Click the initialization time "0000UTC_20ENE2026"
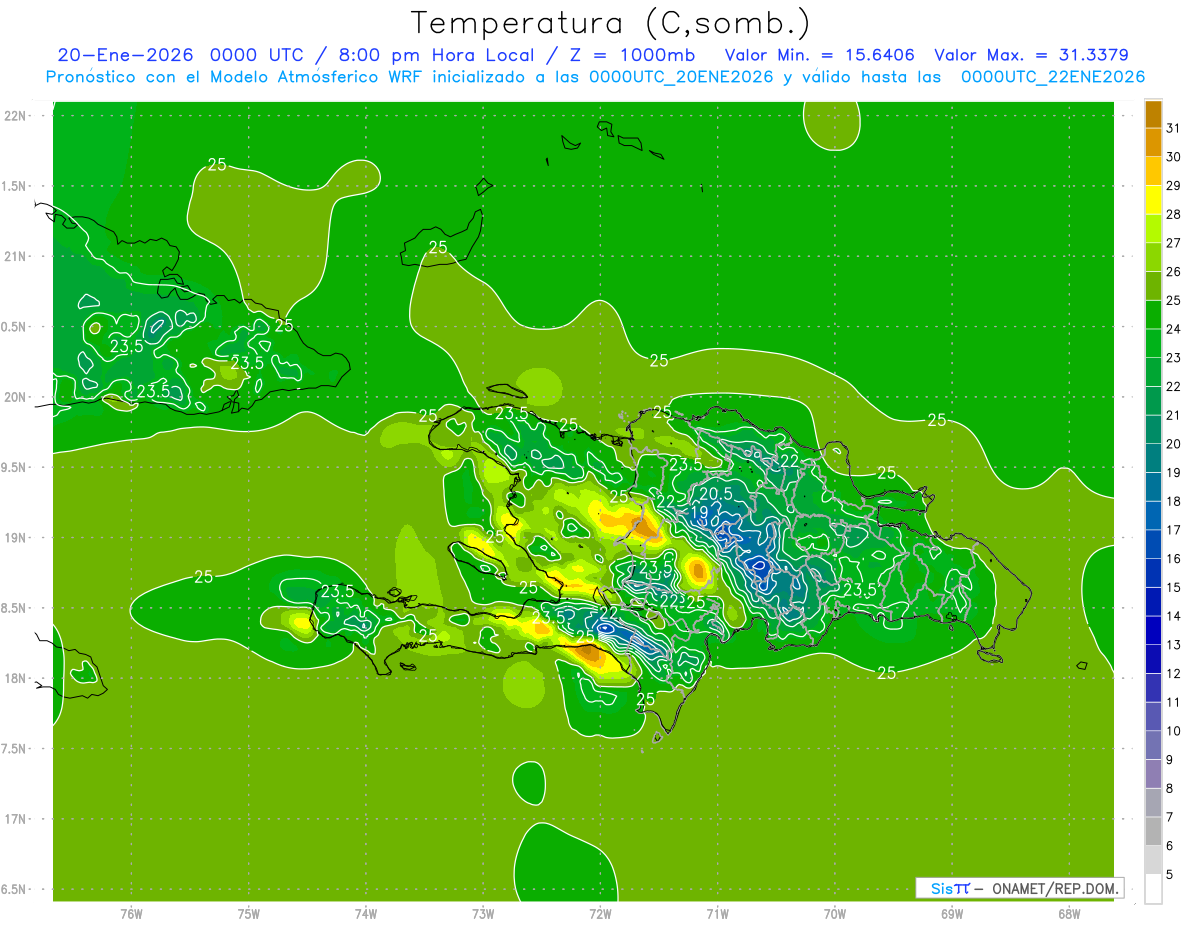This screenshot has height=927, width=1200. 681,77
